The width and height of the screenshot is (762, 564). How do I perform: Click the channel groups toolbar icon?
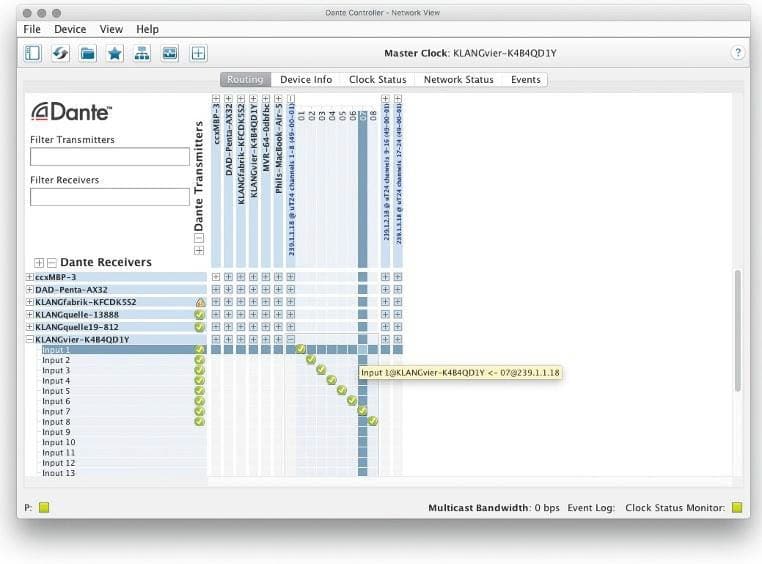click(169, 53)
